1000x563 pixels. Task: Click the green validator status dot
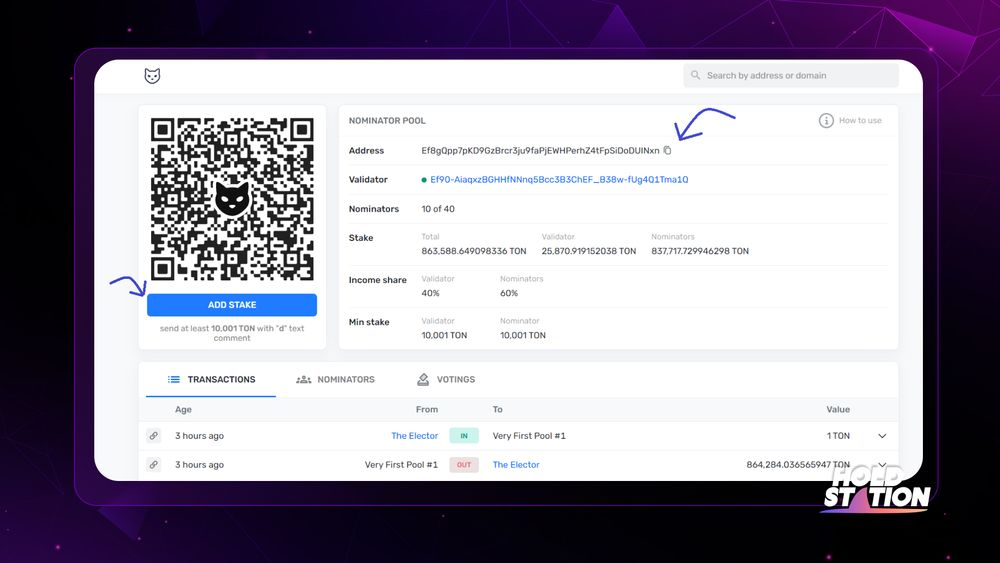(424, 180)
